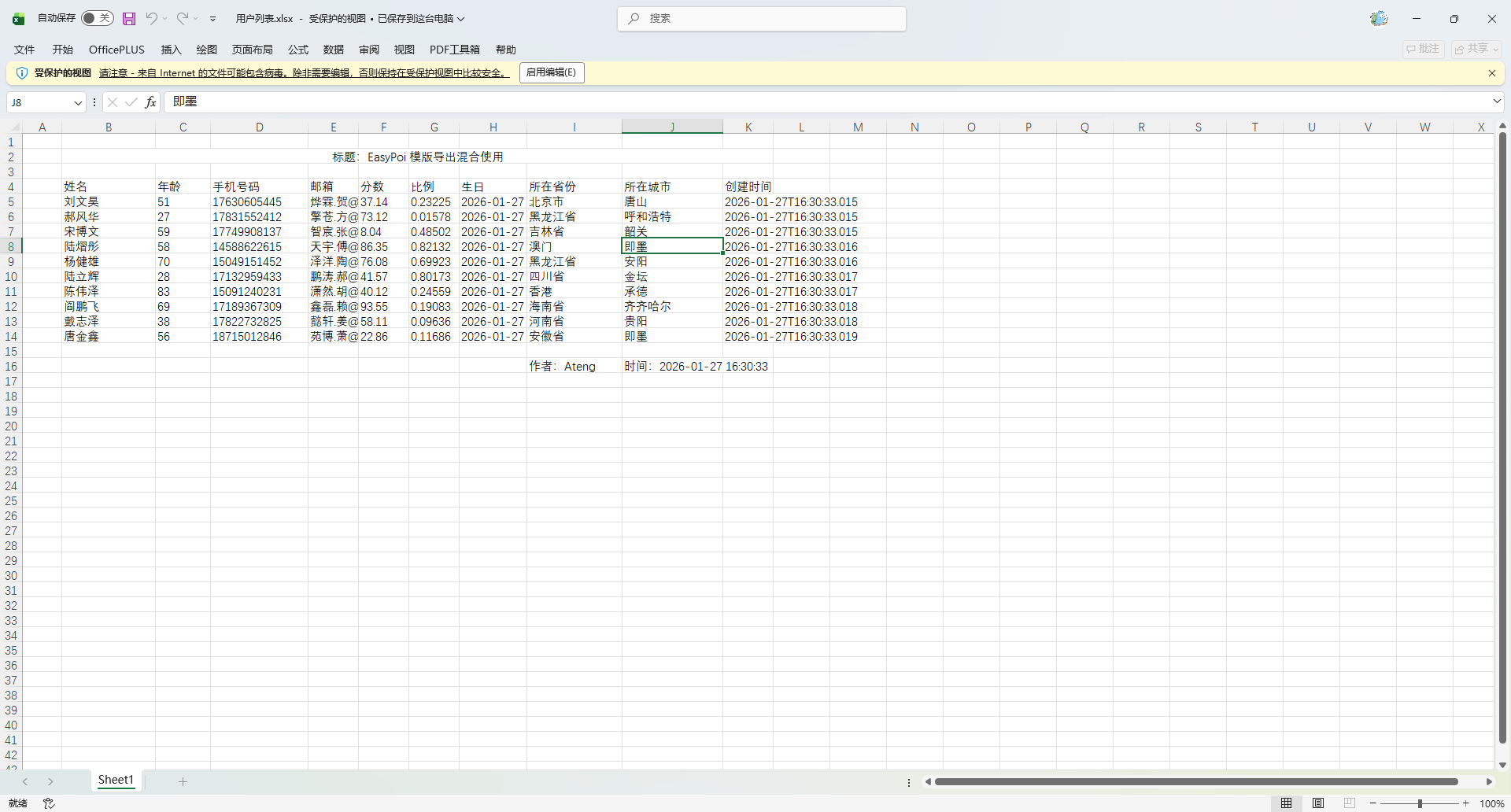Open Customize Quick Access Toolbar dropdown

click(x=212, y=18)
